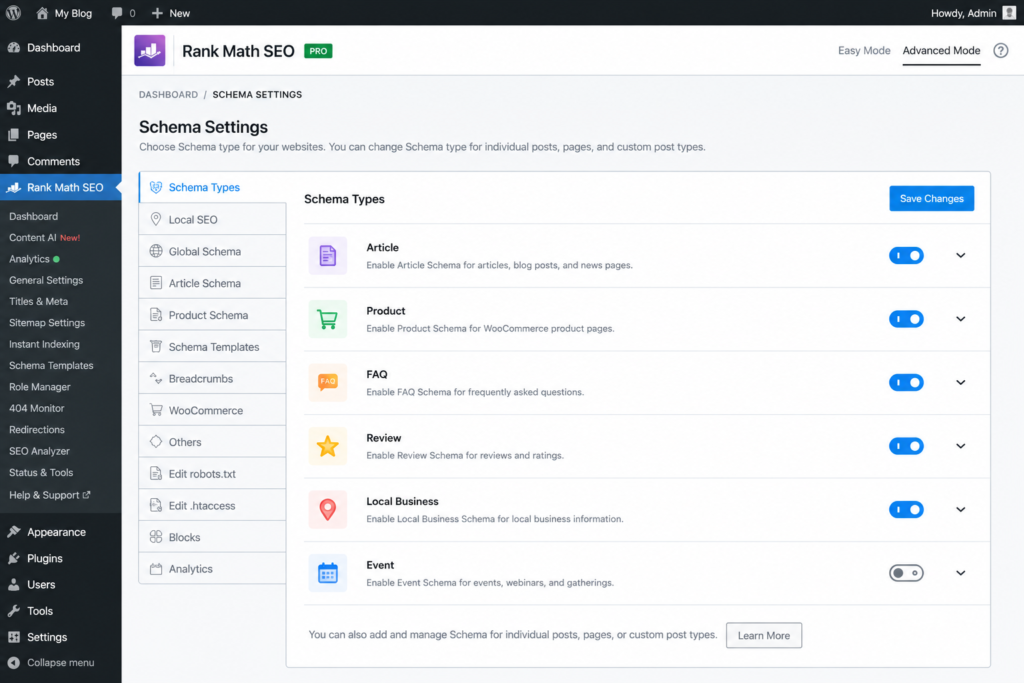Click the Tools wrench icon in sidebar
Image resolution: width=1024 pixels, height=683 pixels.
point(14,611)
